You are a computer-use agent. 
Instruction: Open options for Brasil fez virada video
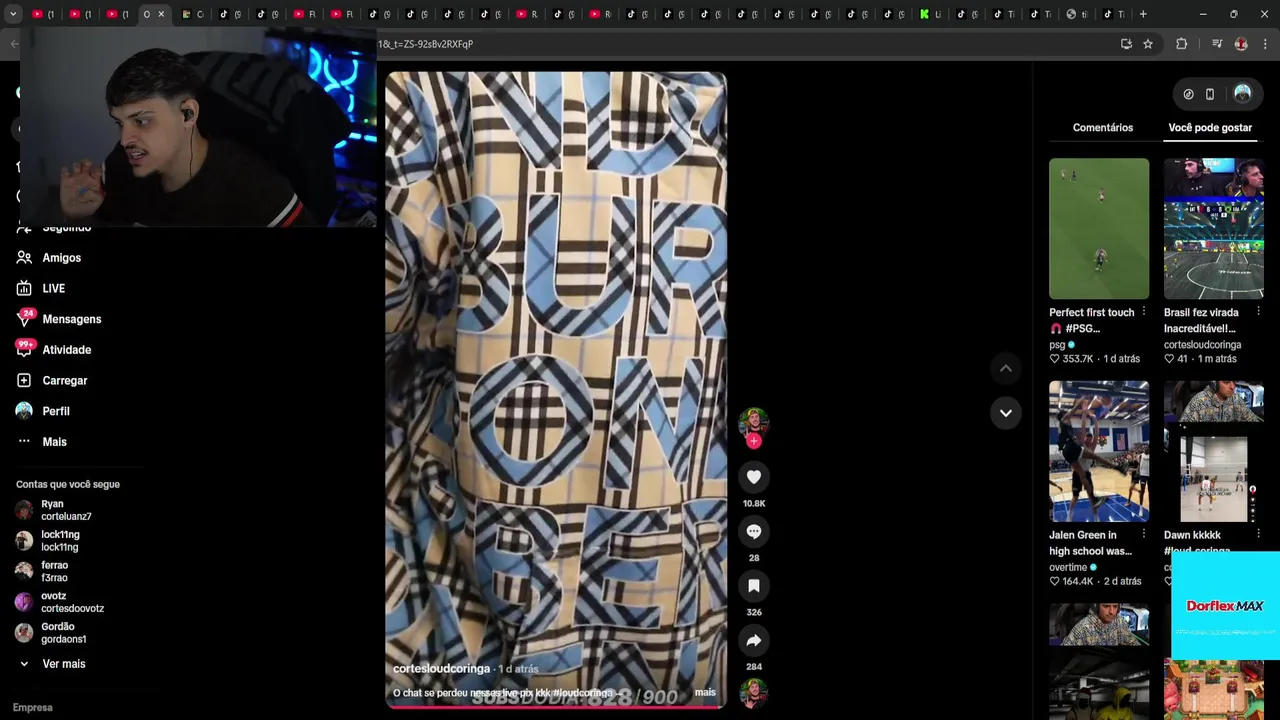[x=1258, y=312]
